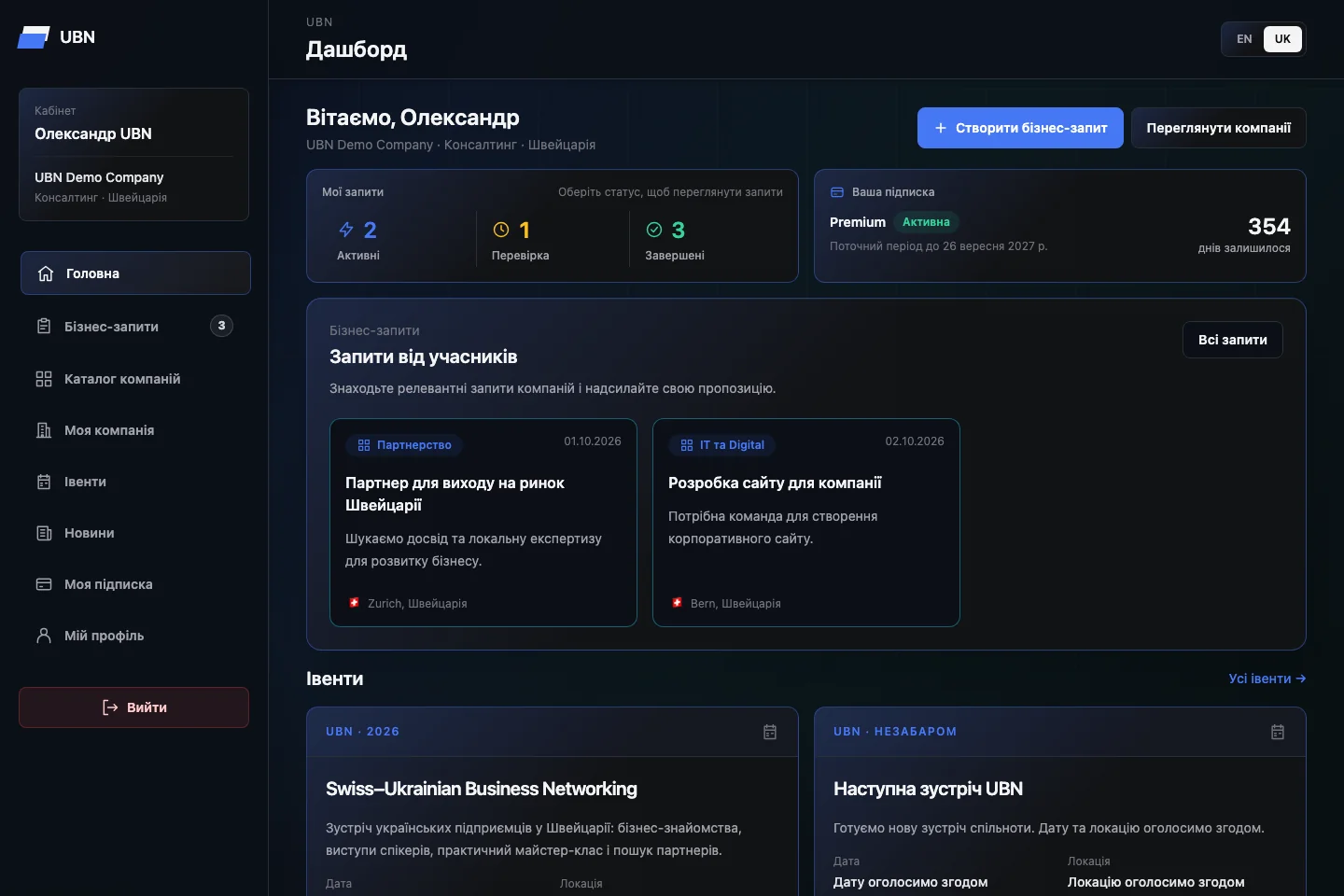Screen dimensions: 1344x896
Task: Open Мій профіль page
Action: (x=135, y=636)
